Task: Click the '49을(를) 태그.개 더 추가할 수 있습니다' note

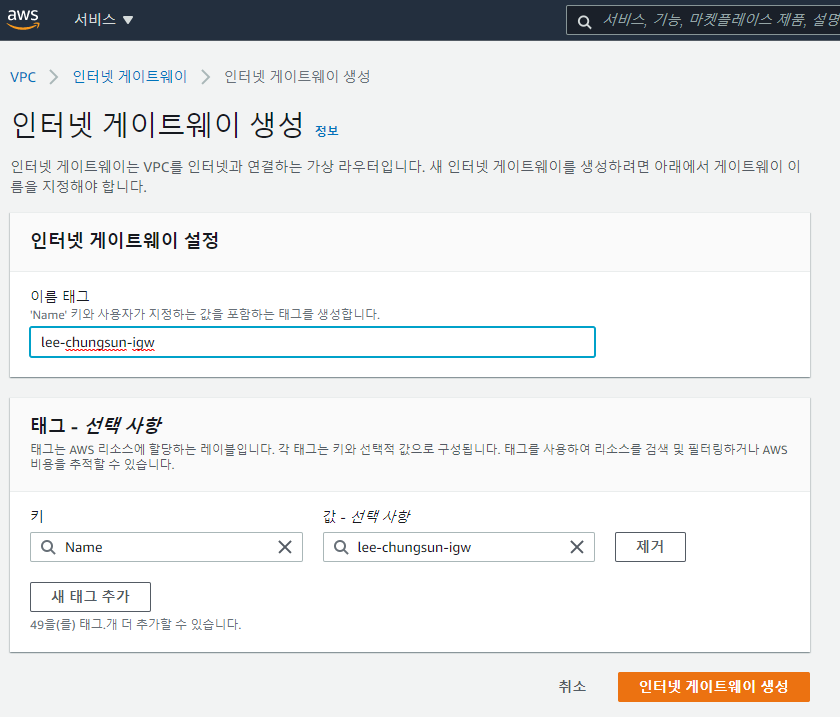Action: tap(136, 624)
